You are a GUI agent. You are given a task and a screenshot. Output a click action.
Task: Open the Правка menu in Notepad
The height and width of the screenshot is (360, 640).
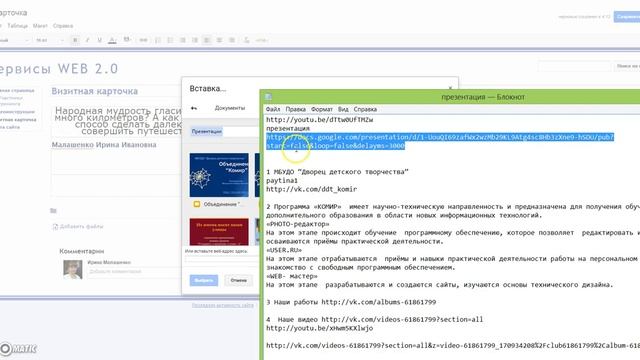(296, 109)
